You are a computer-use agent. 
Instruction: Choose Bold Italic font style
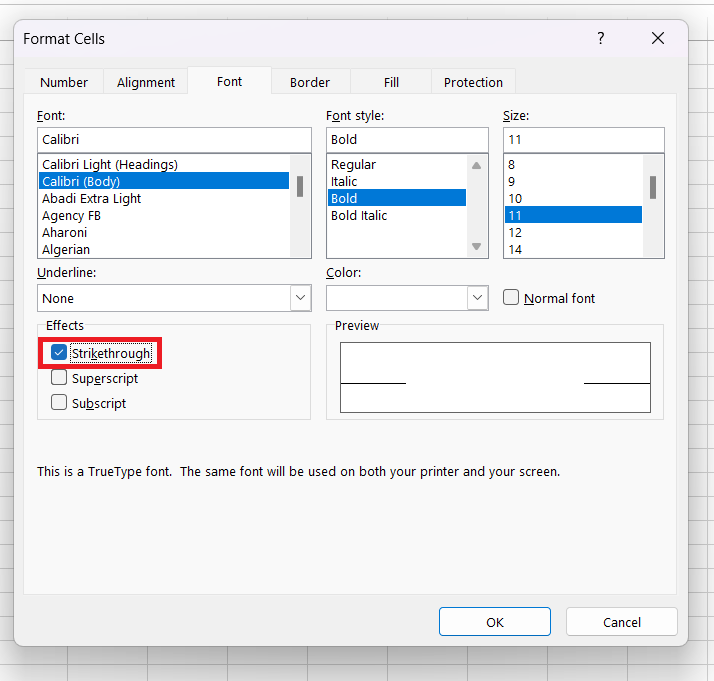(397, 215)
